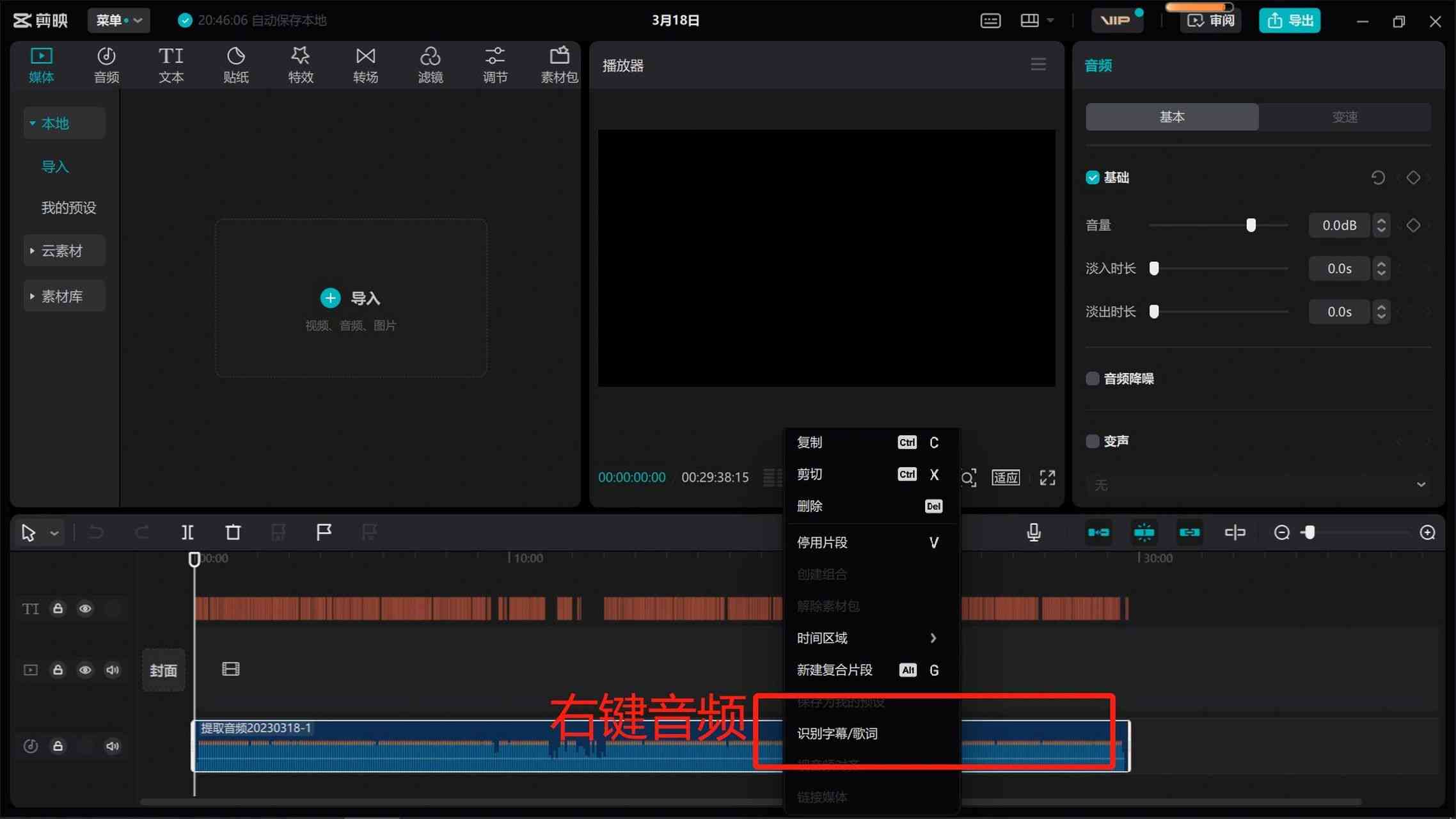
Task: Select the 文本 (Text) tool icon
Action: [x=170, y=63]
